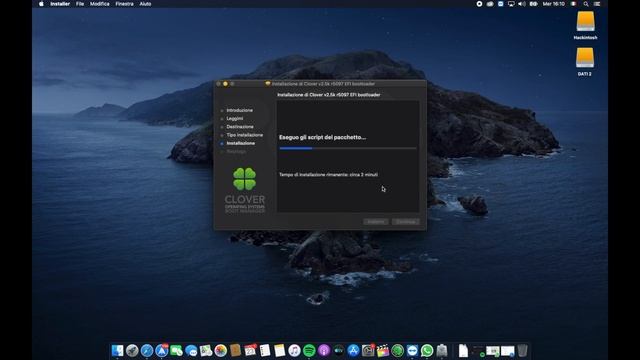Click battery status icon in menu bar
640x360 pixels.
pyautogui.click(x=533, y=4)
